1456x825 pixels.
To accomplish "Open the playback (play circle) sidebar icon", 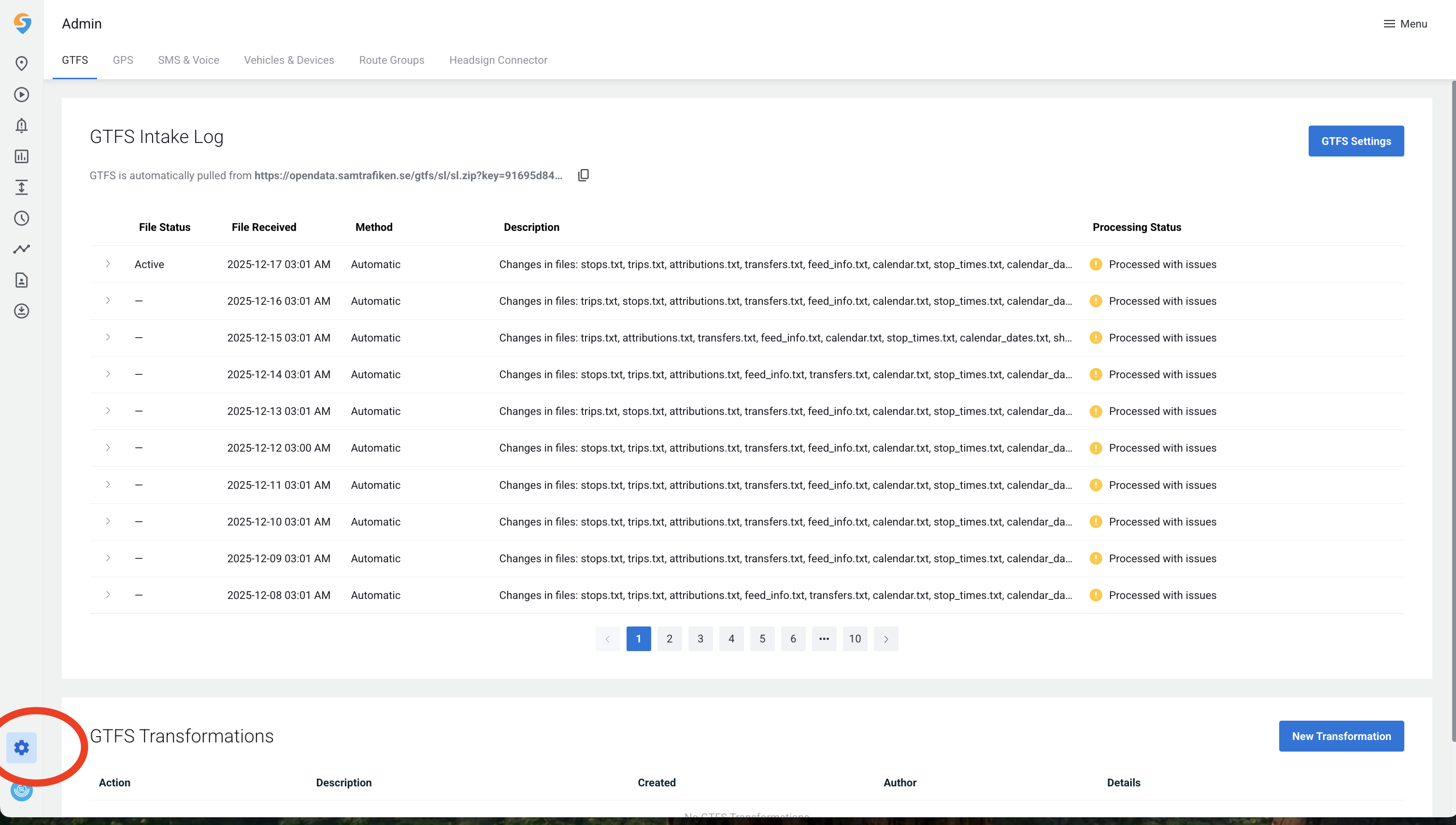I will [x=22, y=95].
